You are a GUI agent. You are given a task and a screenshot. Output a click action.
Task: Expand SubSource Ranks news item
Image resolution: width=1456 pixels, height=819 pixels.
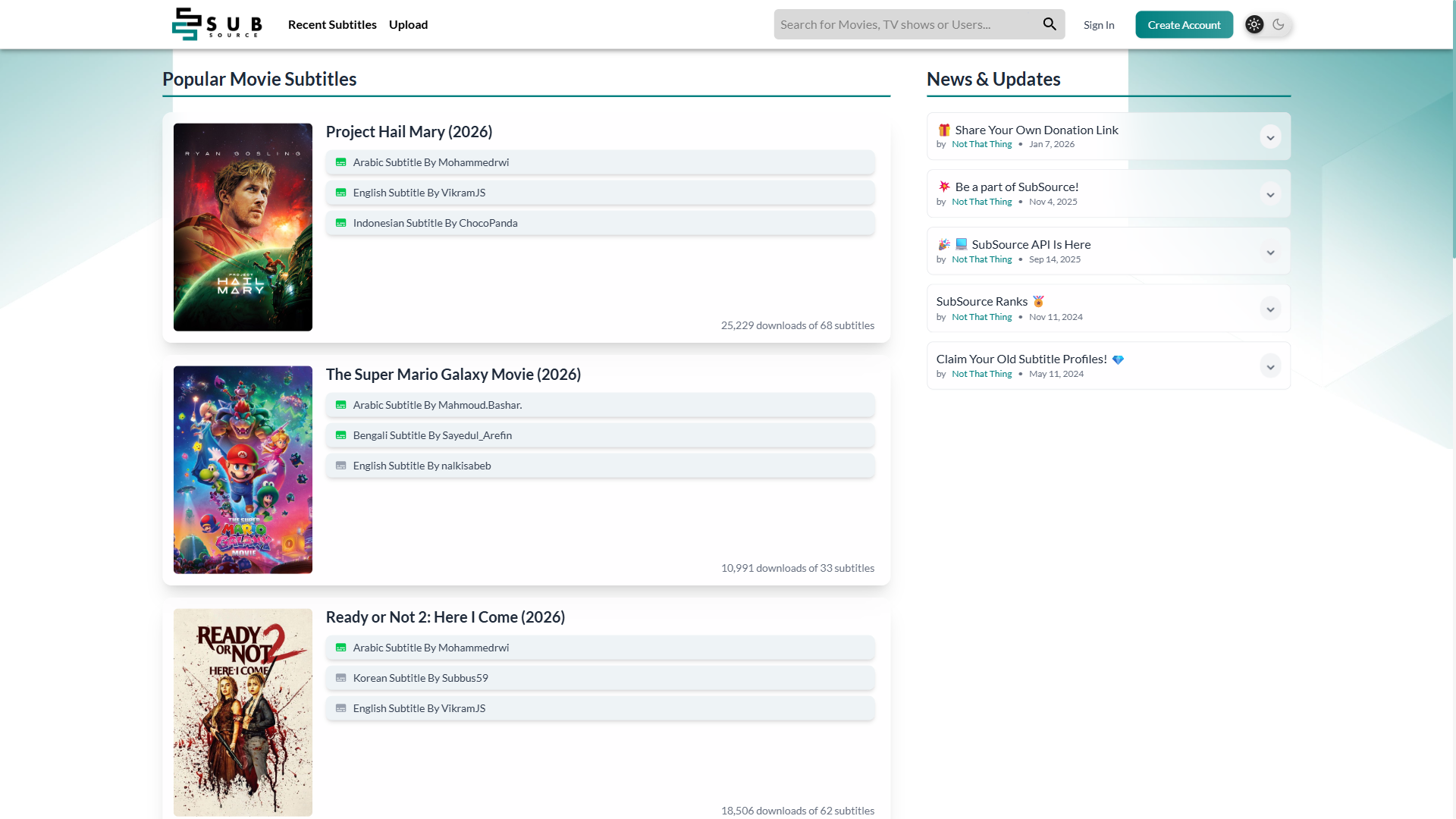point(1270,309)
